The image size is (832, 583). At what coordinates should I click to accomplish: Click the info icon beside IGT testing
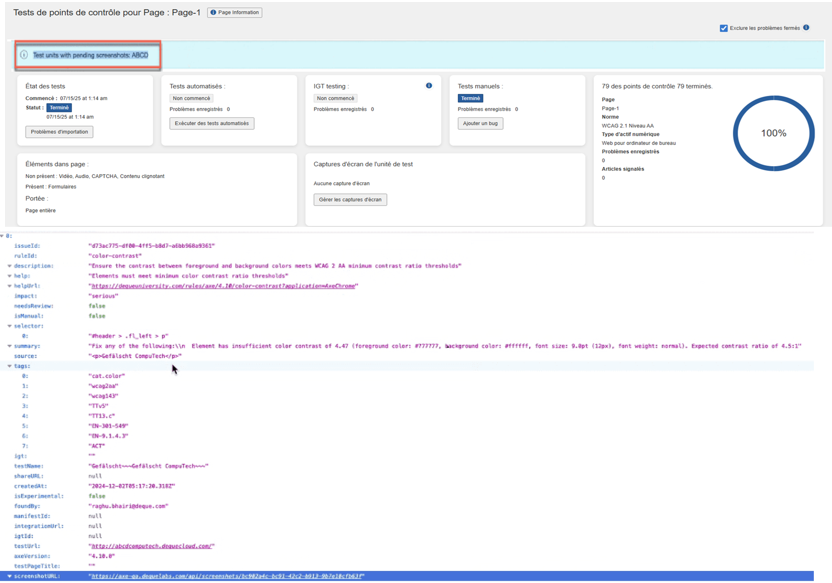coord(429,86)
